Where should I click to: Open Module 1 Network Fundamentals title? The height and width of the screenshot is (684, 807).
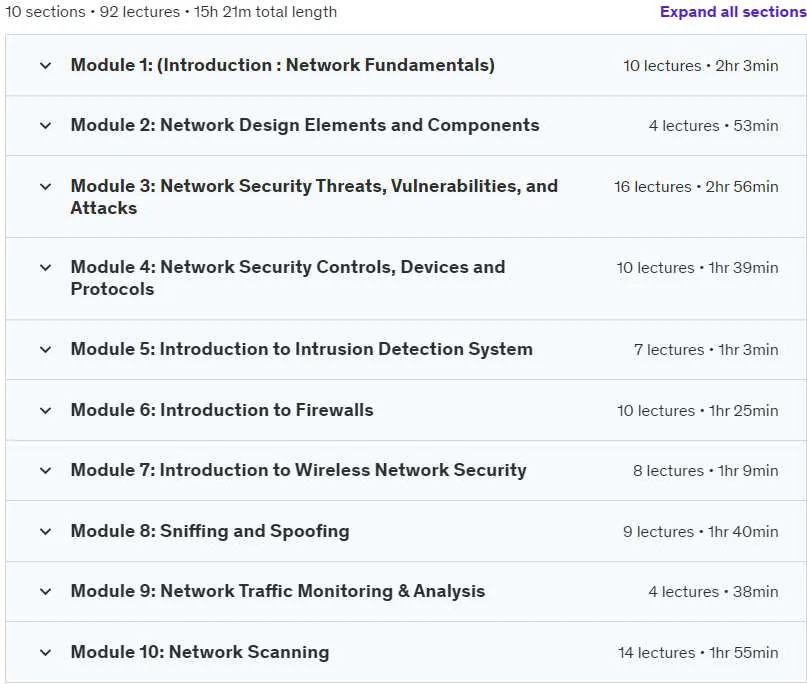(283, 65)
